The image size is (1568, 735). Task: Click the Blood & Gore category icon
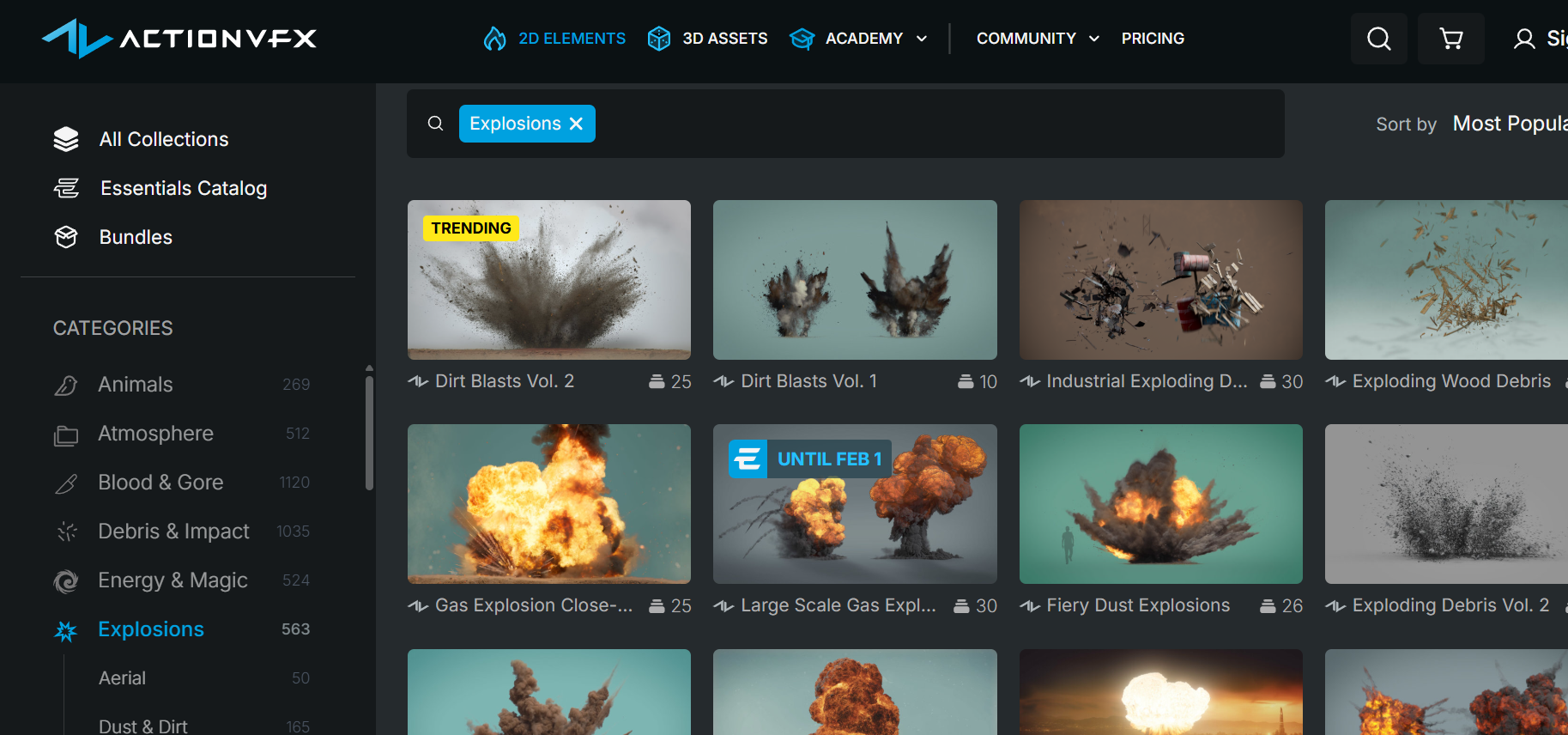pos(66,483)
